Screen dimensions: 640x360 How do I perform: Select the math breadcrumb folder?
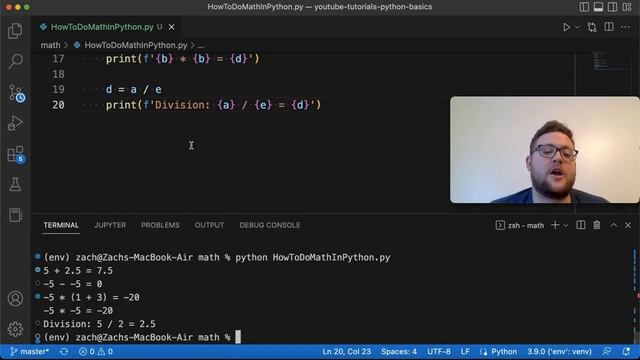tap(50, 45)
